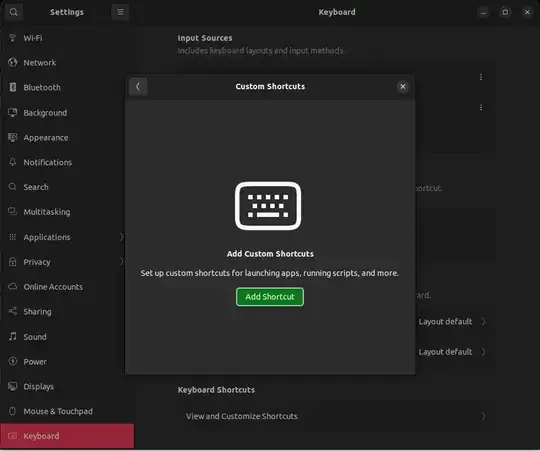Click chevron beside View and Customize Shortcuts
540x451 pixels.
[483, 416]
